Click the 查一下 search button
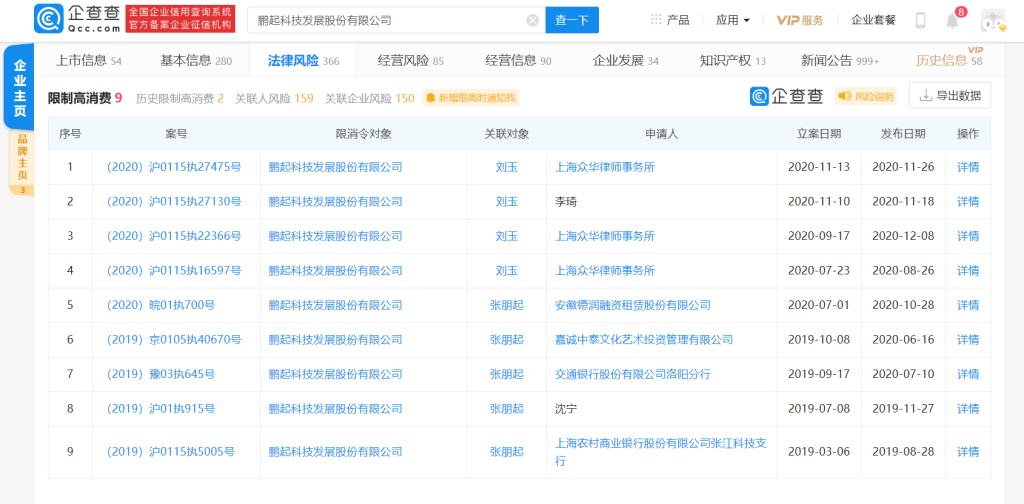 (572, 20)
